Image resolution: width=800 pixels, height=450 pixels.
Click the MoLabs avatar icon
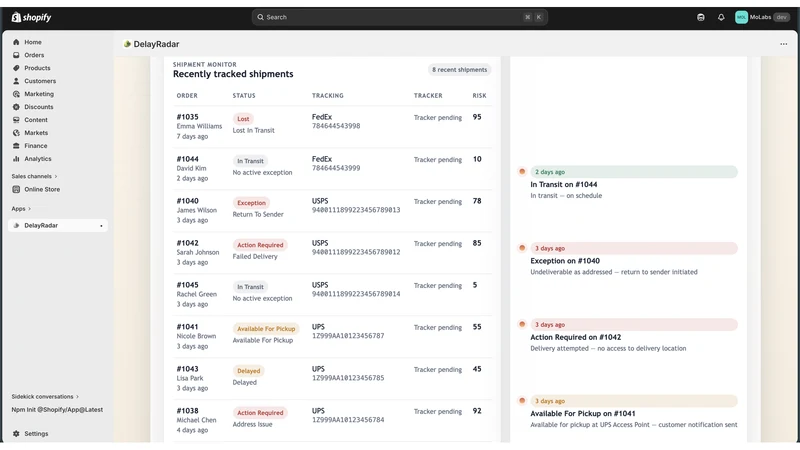[741, 17]
